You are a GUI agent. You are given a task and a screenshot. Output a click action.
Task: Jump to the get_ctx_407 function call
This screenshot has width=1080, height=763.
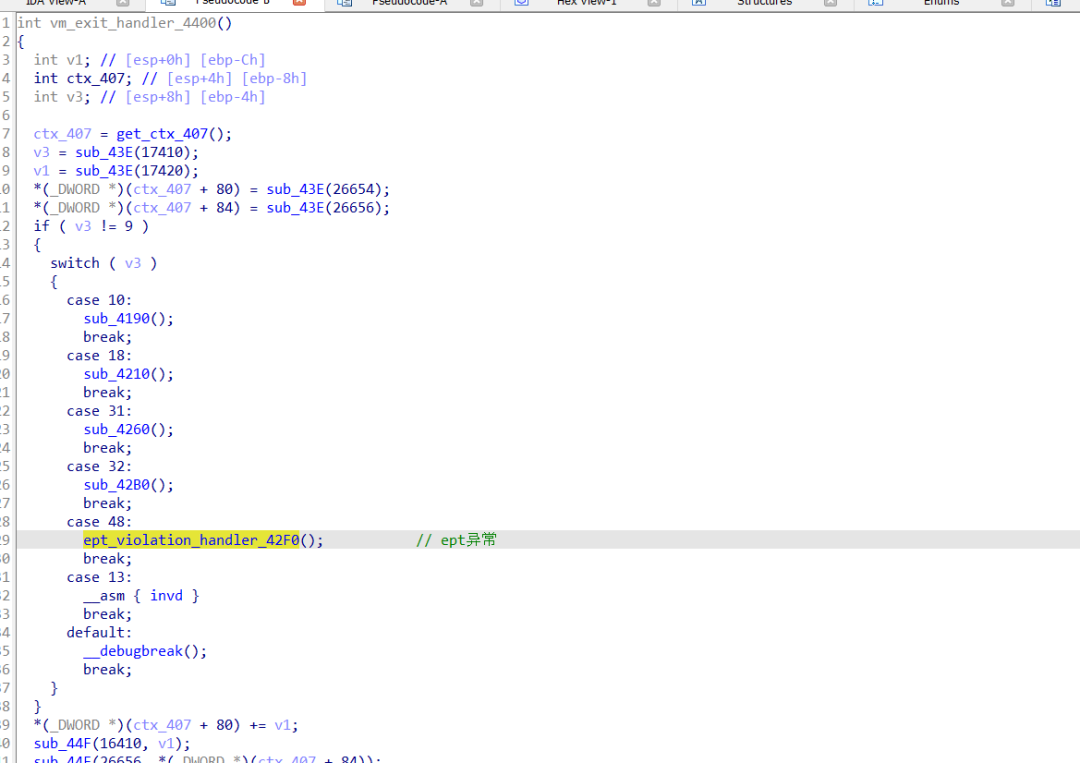(x=162, y=134)
